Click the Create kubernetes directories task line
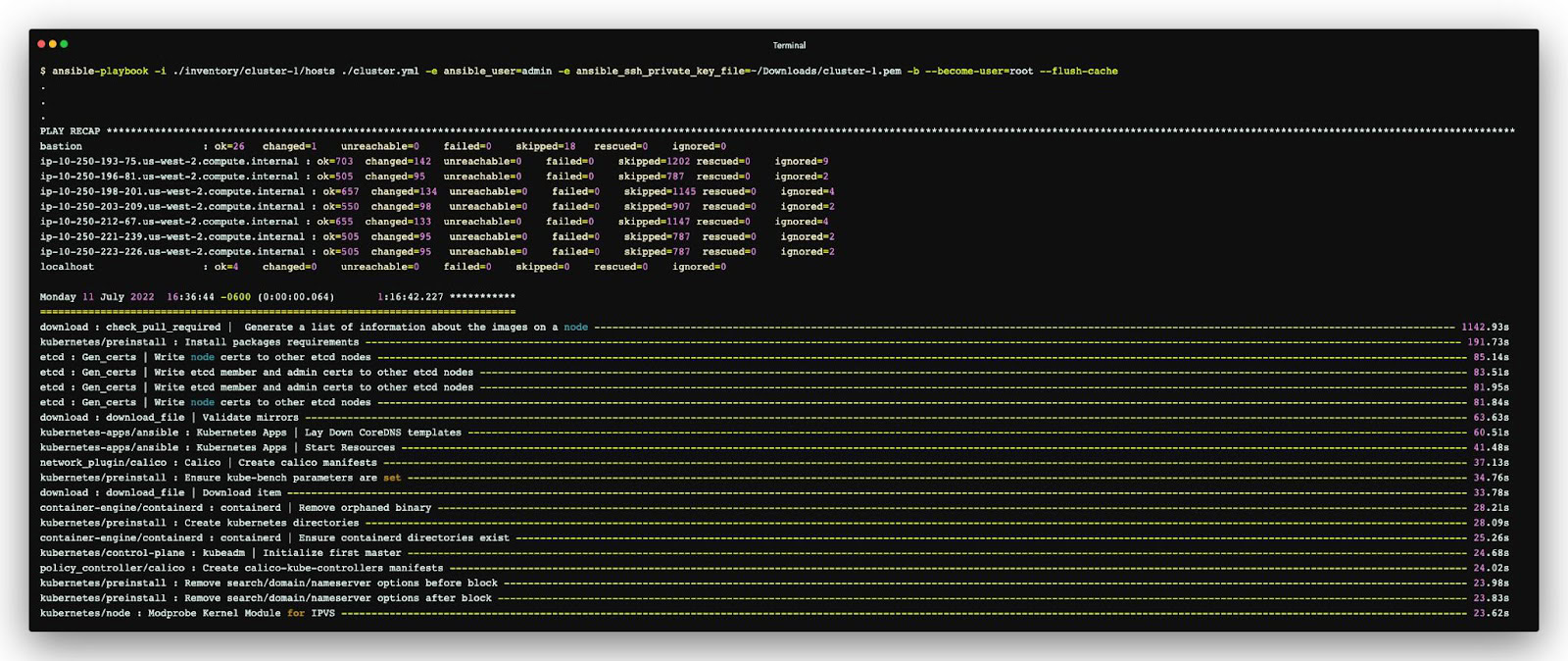The image size is (1568, 661). tap(774, 523)
